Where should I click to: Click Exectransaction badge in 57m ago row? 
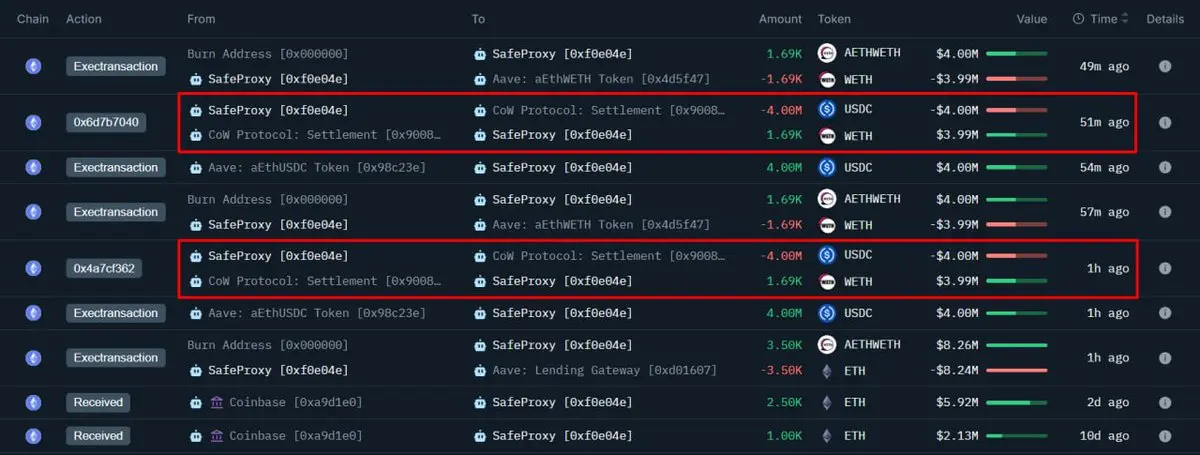click(x=115, y=212)
